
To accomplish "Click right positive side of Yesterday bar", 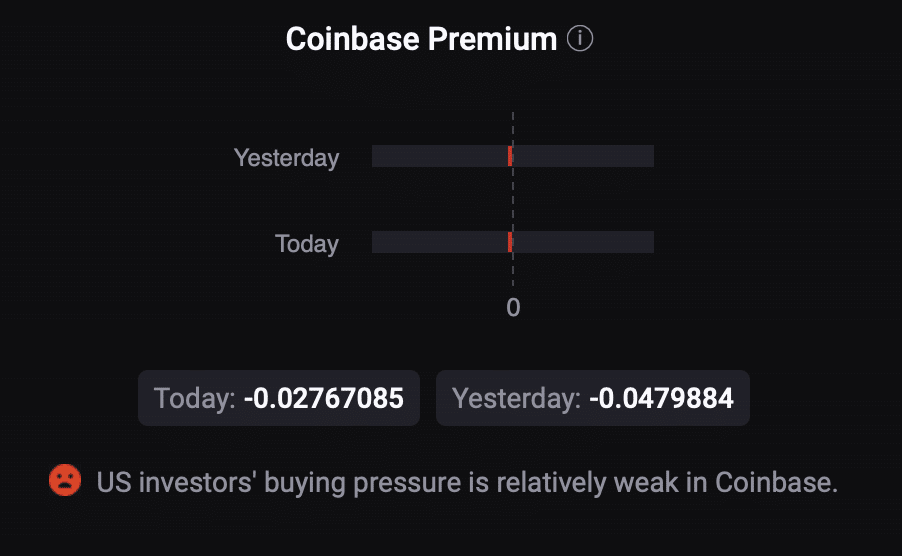I will (x=585, y=156).
